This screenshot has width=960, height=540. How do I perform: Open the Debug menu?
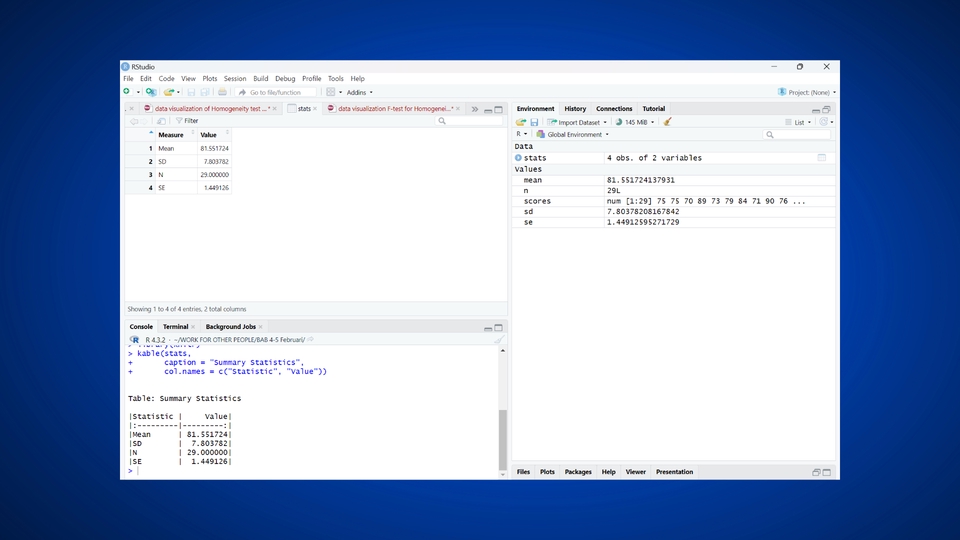pos(285,78)
